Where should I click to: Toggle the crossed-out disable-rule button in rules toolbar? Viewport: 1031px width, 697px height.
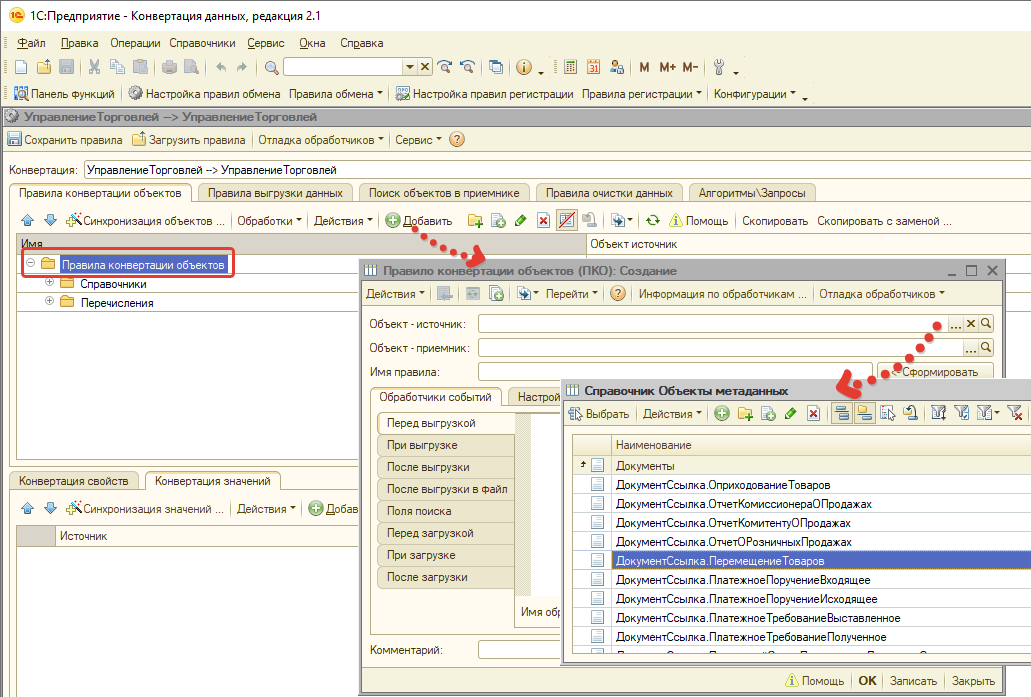pos(566,221)
